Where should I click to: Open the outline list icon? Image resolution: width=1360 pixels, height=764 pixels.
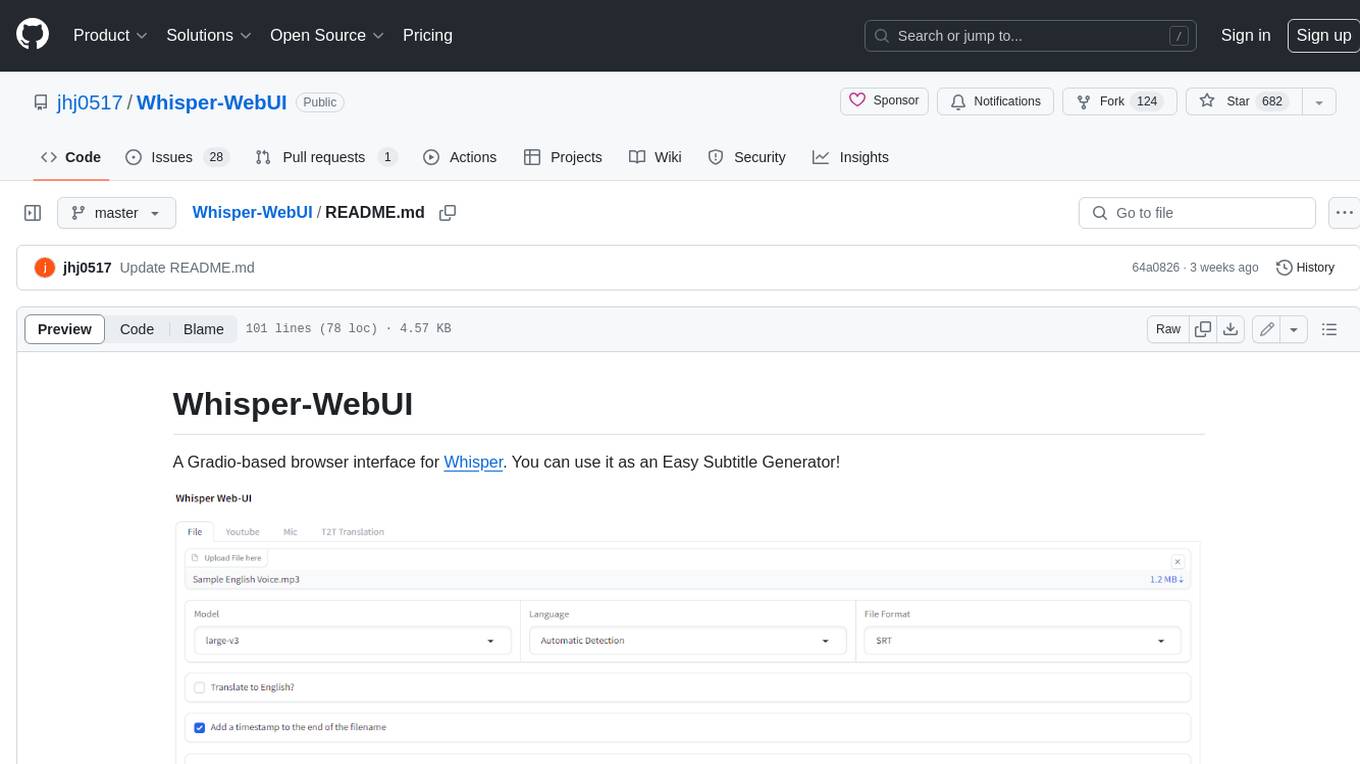pos(1329,329)
